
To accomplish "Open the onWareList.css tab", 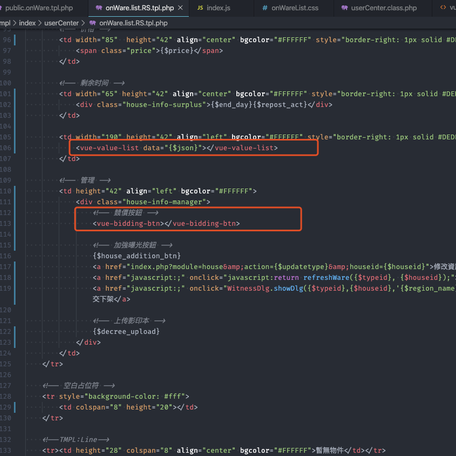I will point(290,8).
